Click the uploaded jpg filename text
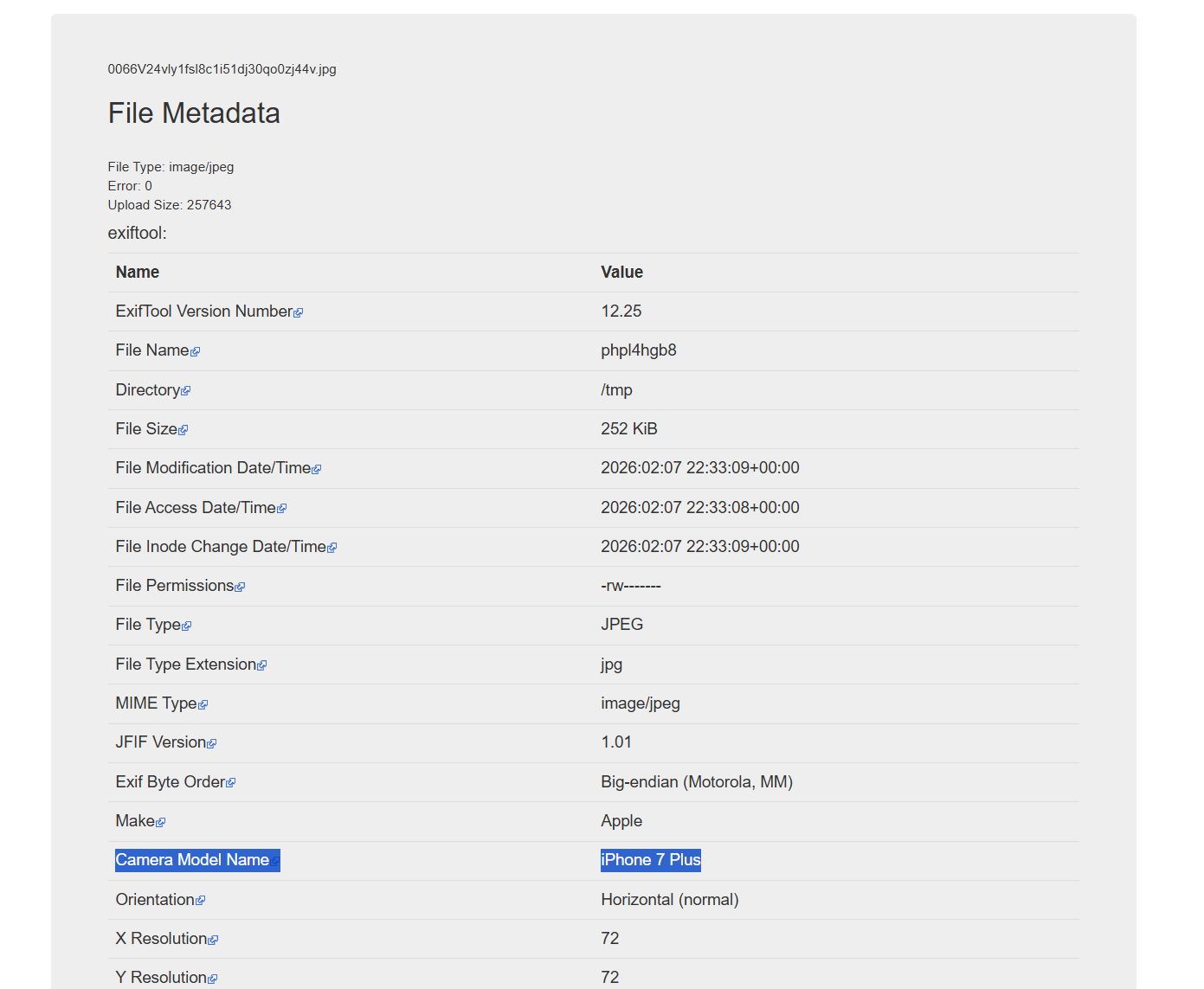Image resolution: width=1204 pixels, height=989 pixels. 222,69
